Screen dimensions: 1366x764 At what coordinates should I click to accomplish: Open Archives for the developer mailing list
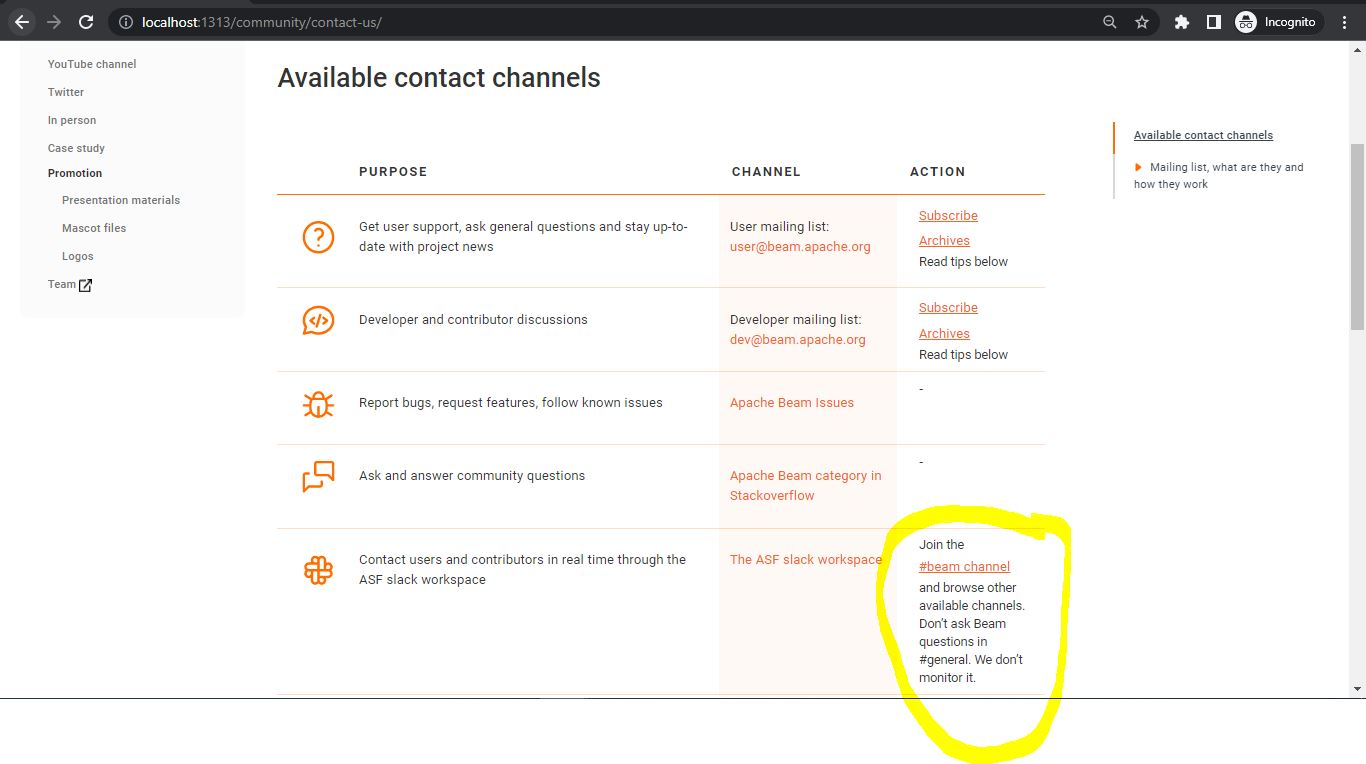click(944, 333)
